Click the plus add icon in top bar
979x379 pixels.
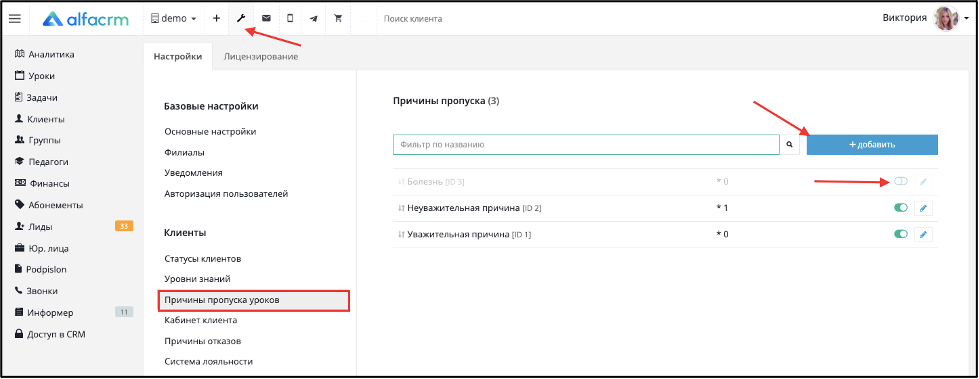click(217, 19)
